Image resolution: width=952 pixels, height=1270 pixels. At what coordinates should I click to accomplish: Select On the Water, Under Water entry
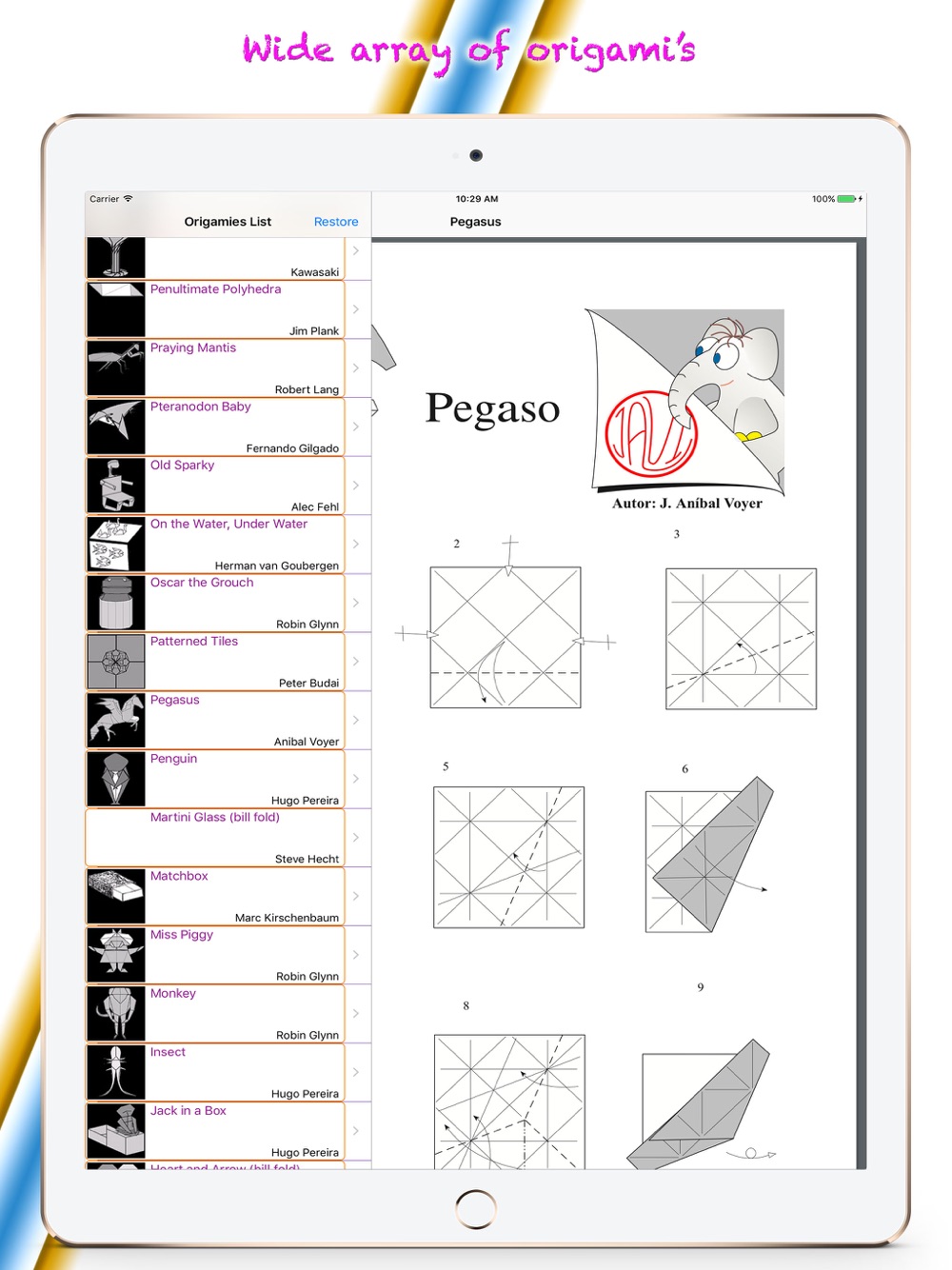[x=228, y=545]
